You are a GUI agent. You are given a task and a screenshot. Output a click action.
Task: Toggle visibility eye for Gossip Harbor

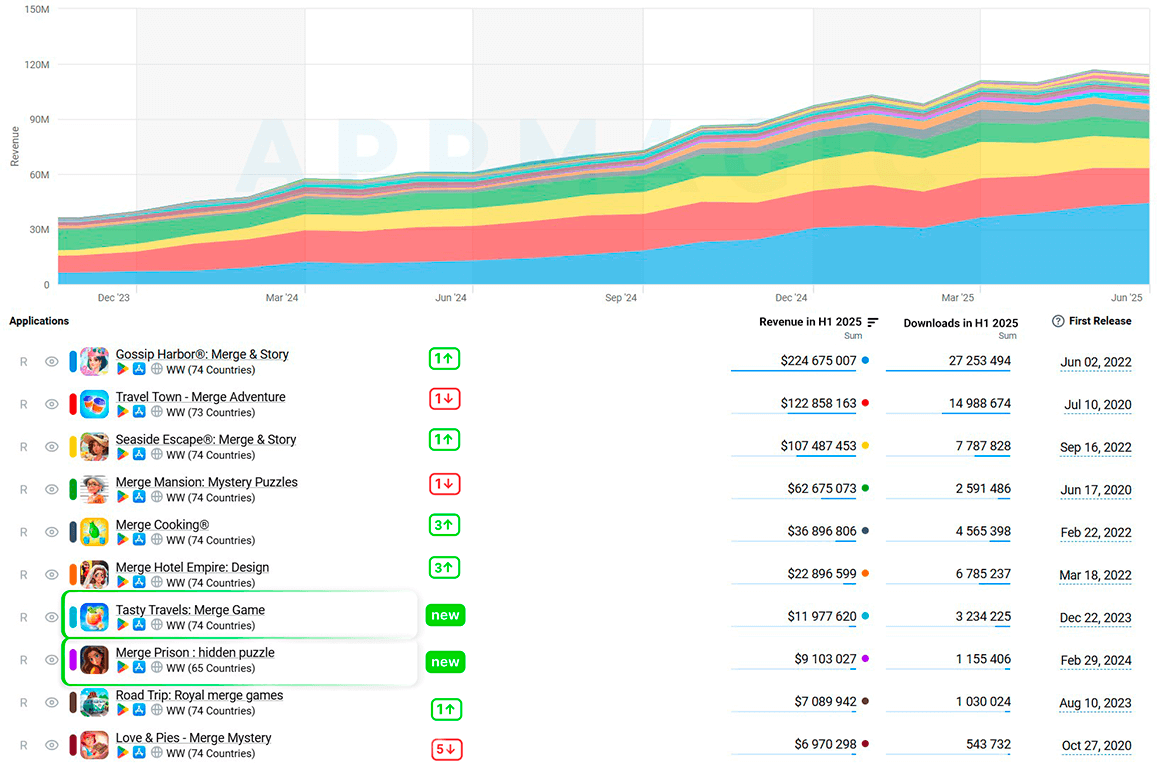pyautogui.click(x=52, y=362)
